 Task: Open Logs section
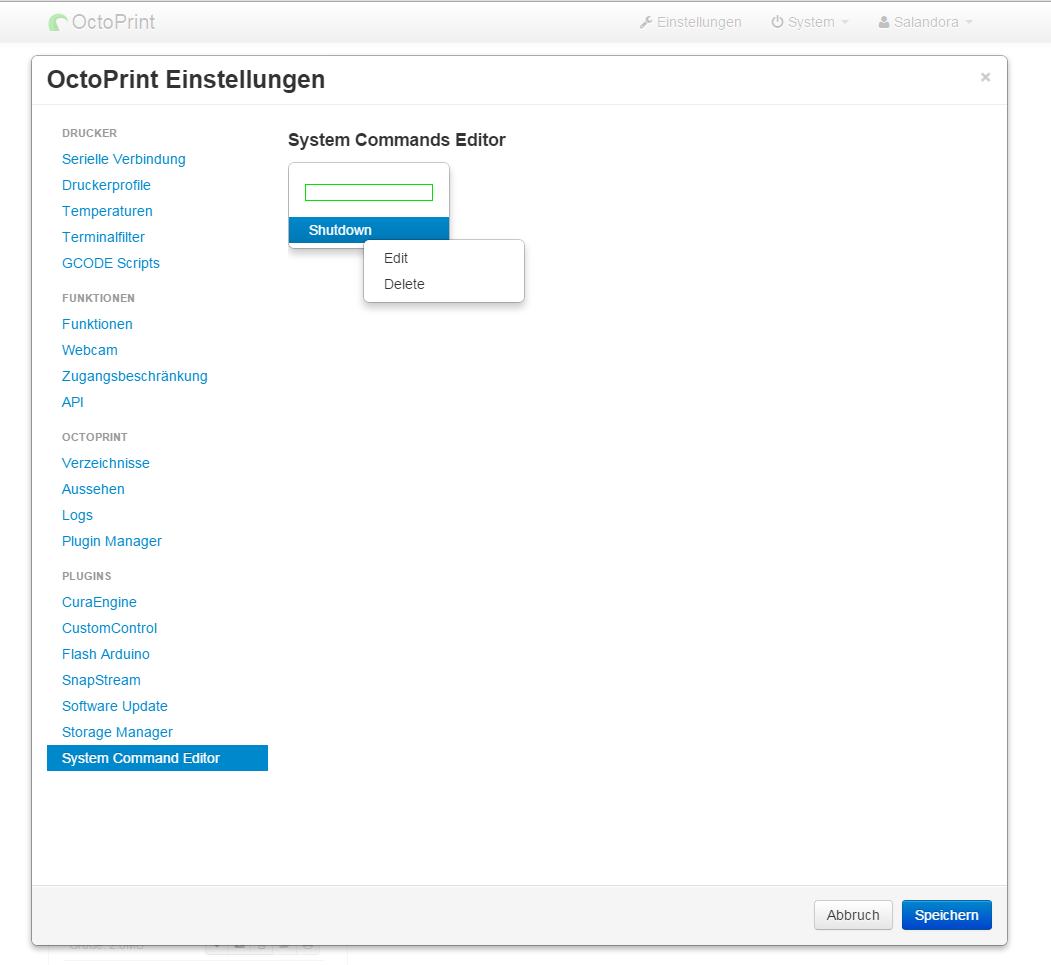point(77,515)
